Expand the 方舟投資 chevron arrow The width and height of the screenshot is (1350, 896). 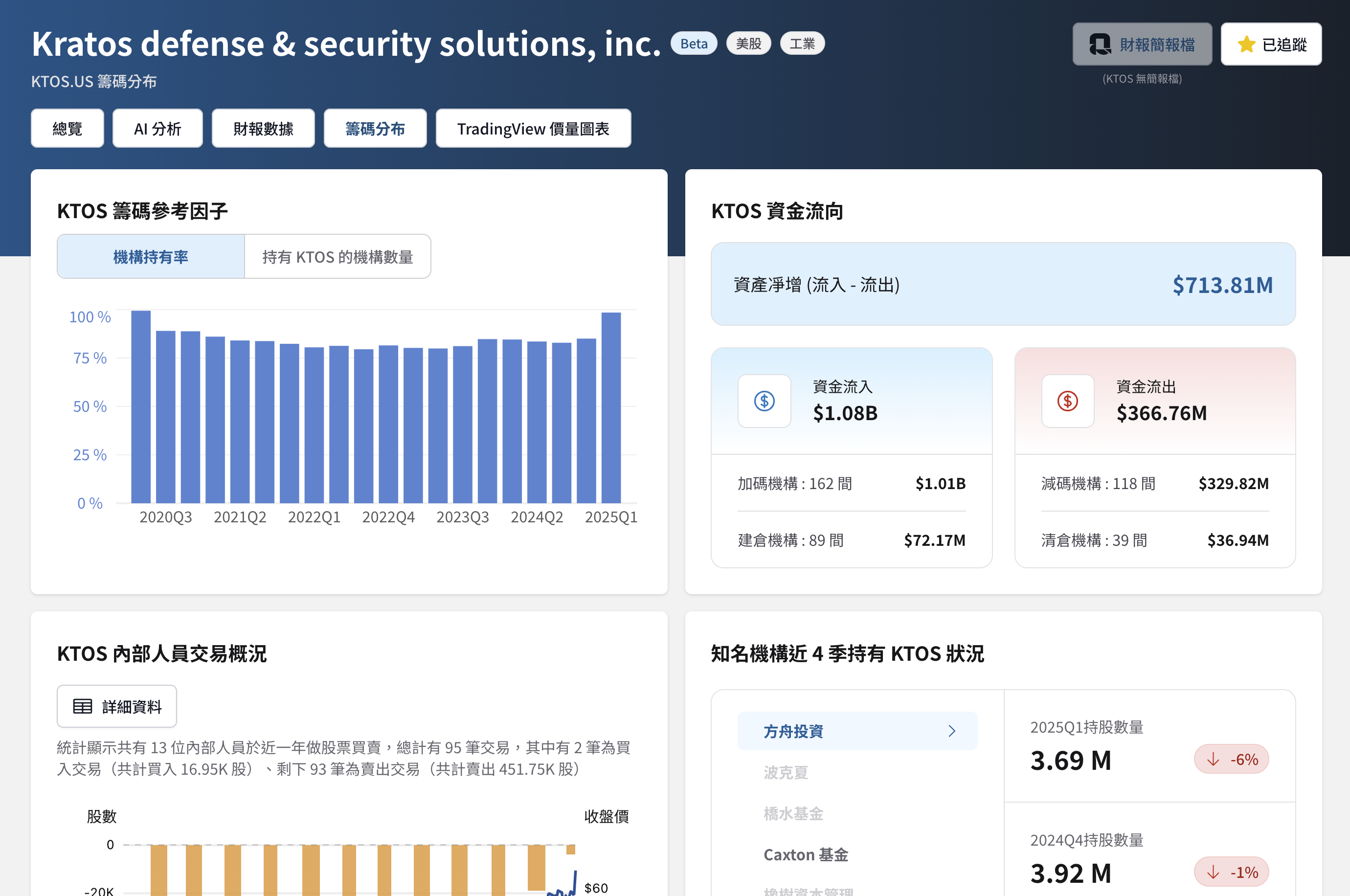click(952, 731)
